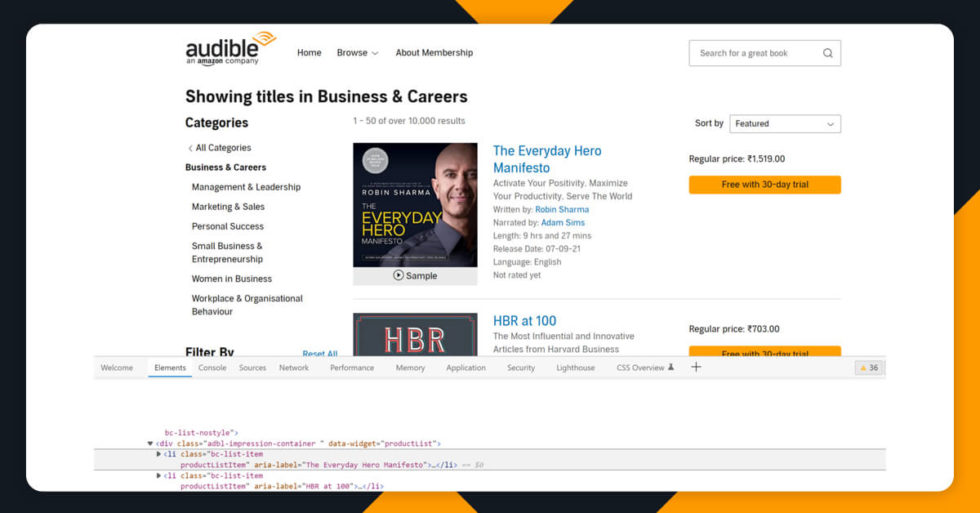Open the Sort by Featured dropdown
The height and width of the screenshot is (513, 980).
[785, 124]
